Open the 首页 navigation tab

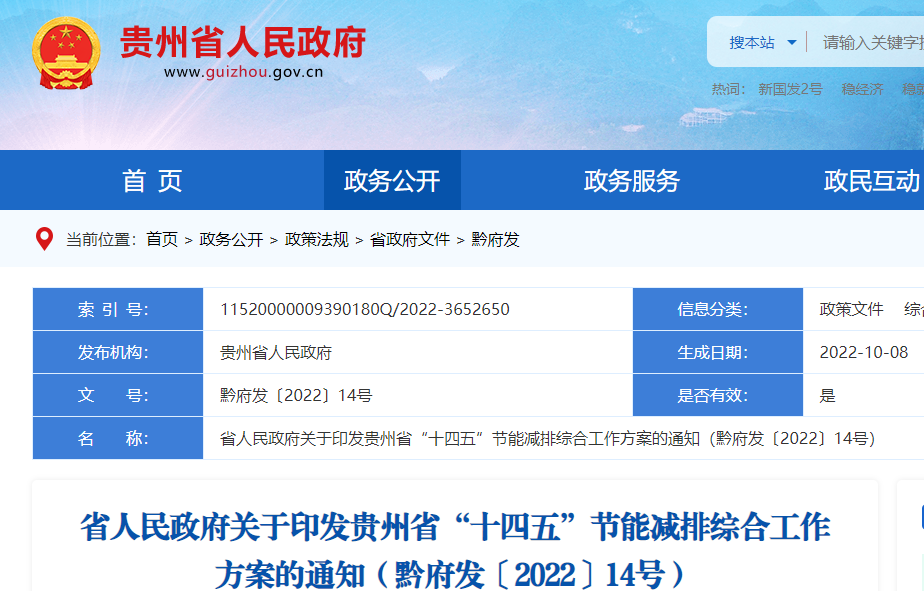(152, 181)
